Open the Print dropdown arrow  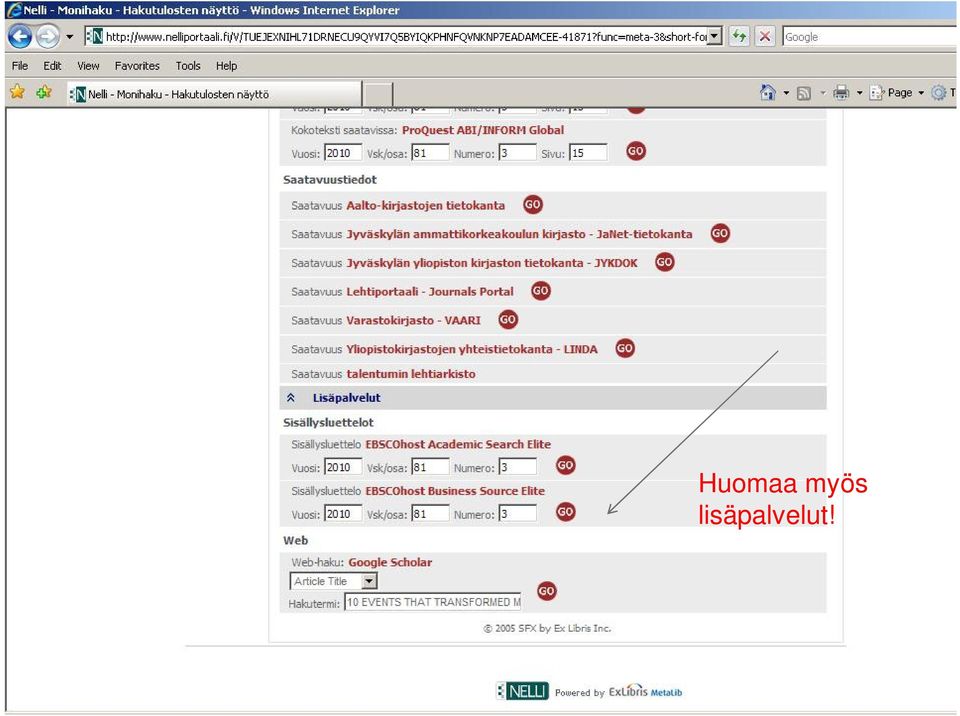860,93
